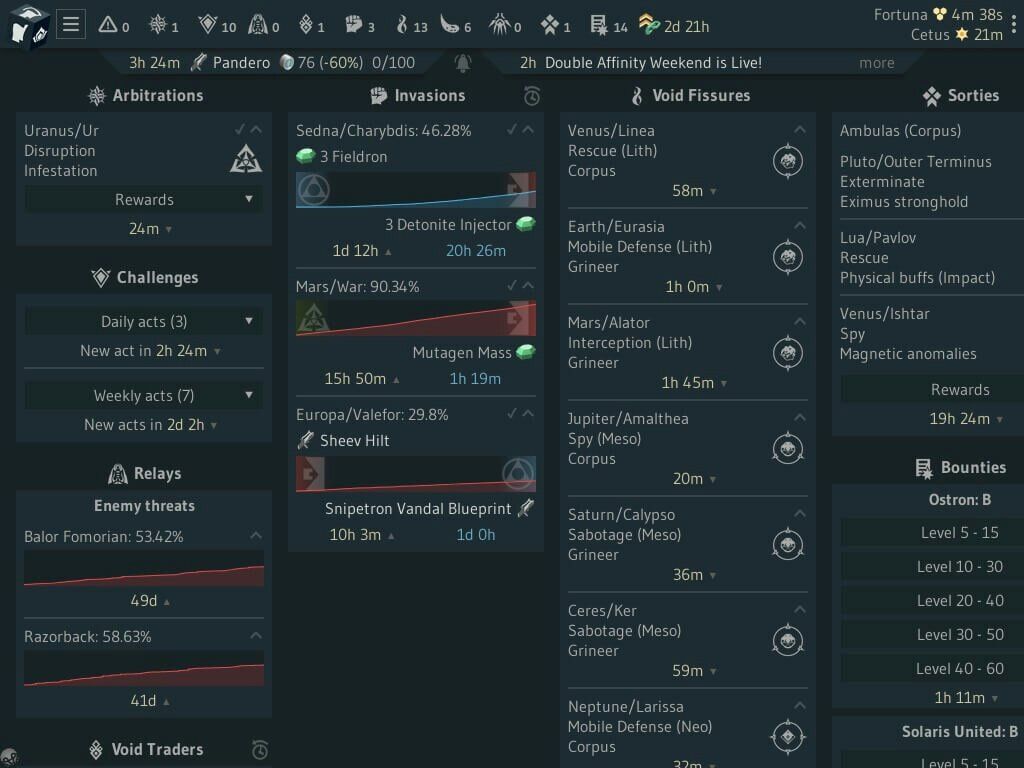Screen dimensions: 1024x768
Task: Toggle the 24m arbitration timer format
Action: point(150,229)
